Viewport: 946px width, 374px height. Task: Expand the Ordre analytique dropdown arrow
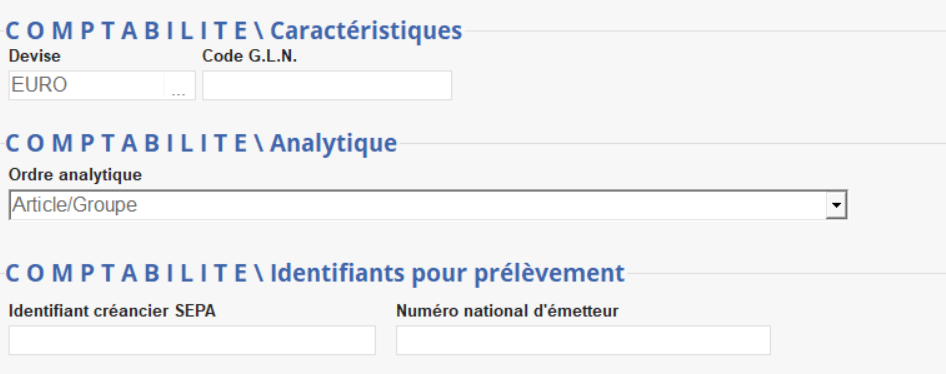[x=836, y=205]
